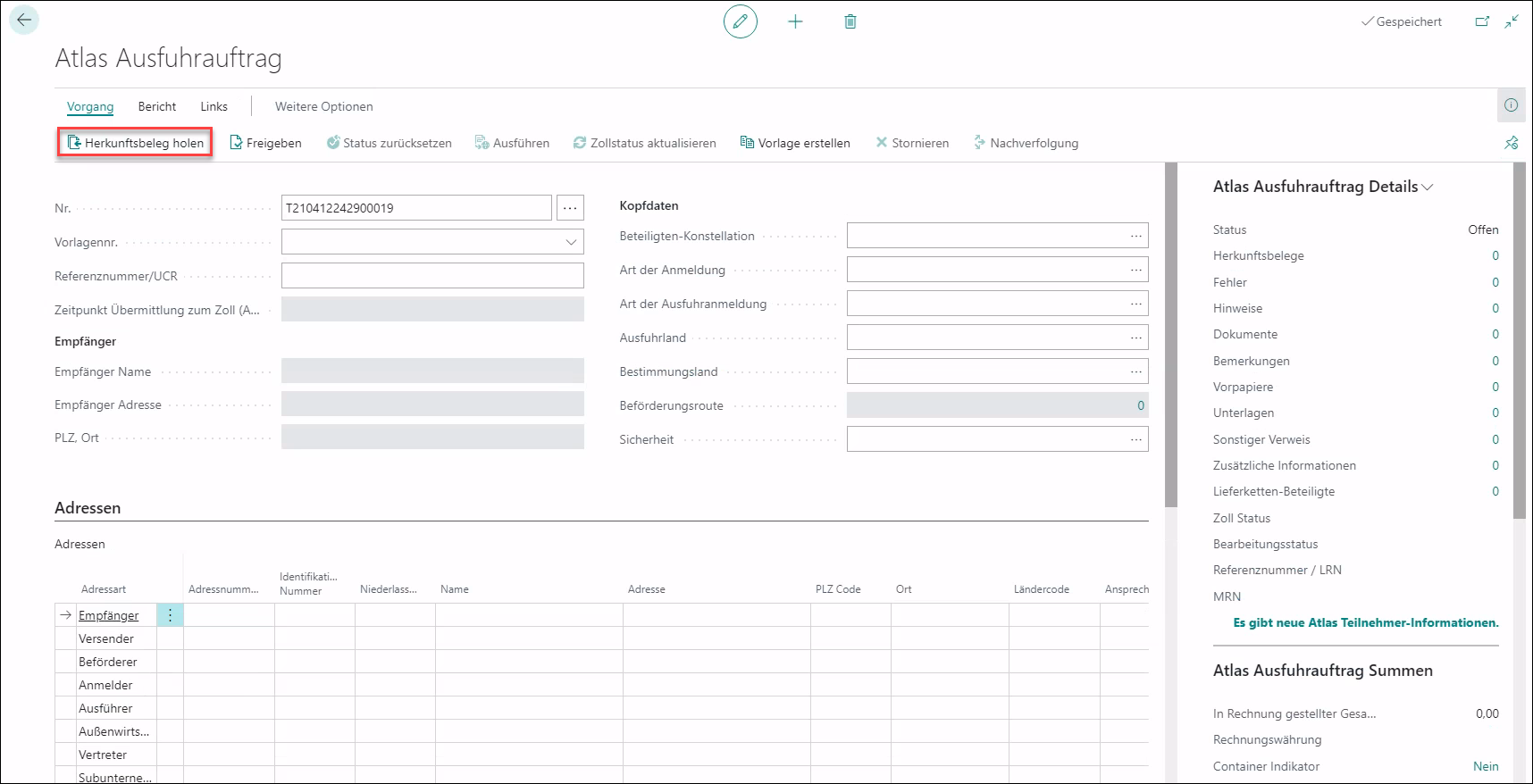Click the pin action bar icon
Image resolution: width=1533 pixels, height=784 pixels.
pos(1512,143)
